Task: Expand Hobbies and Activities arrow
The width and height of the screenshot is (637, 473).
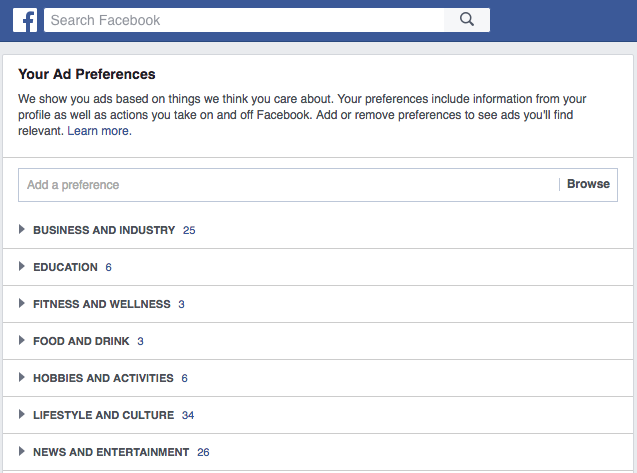Action: tap(22, 378)
